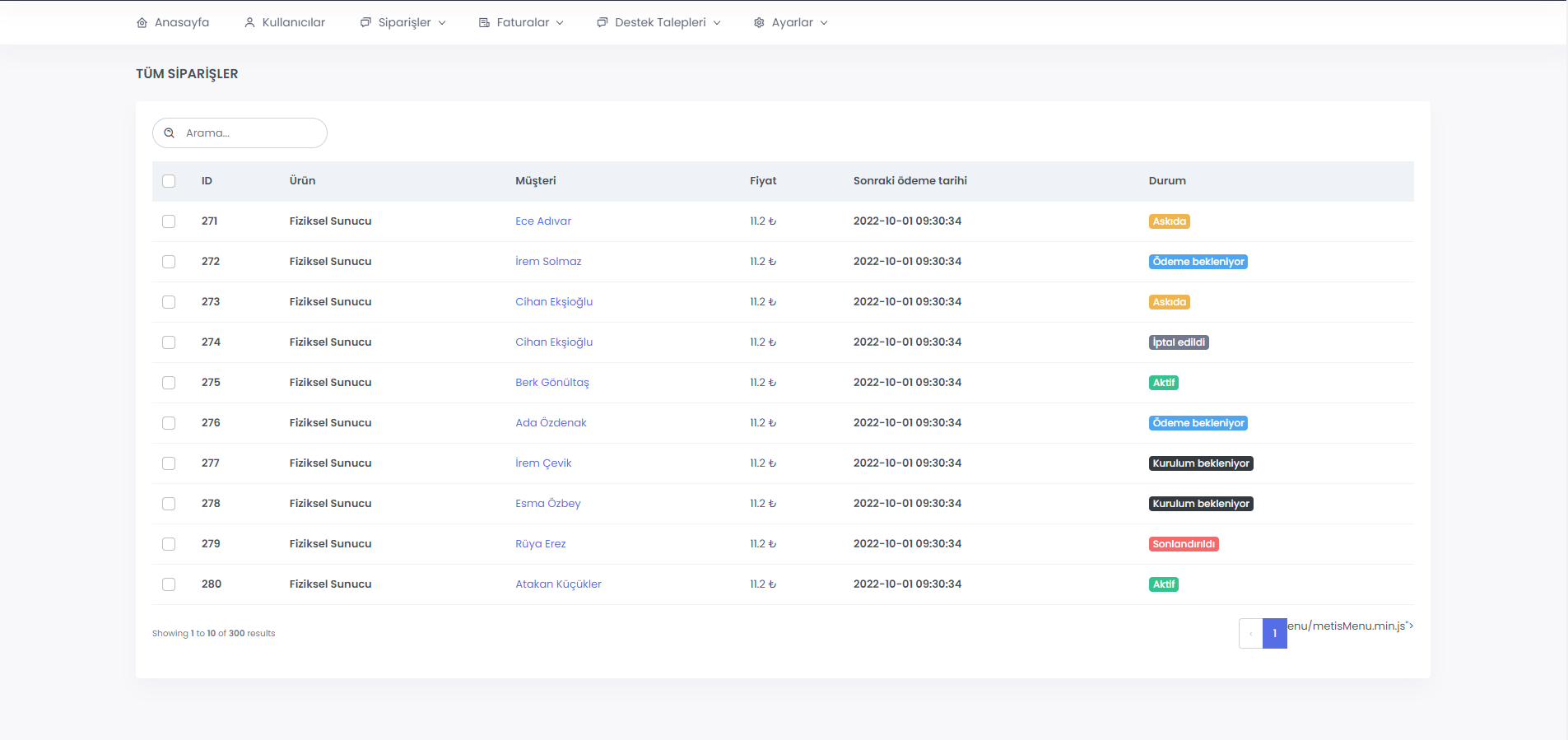Check the box for order 271
This screenshot has height=740, width=1568.
point(169,221)
